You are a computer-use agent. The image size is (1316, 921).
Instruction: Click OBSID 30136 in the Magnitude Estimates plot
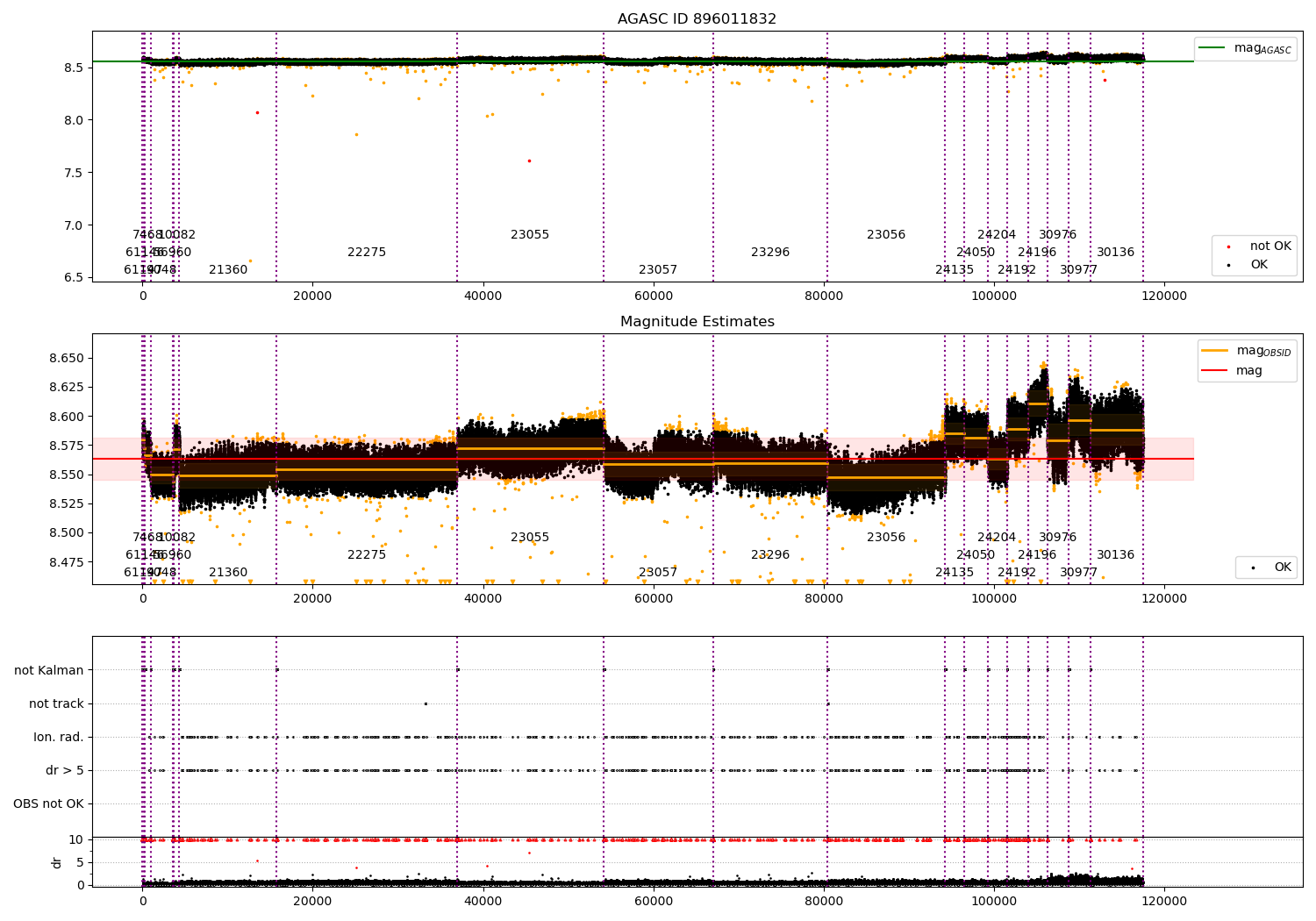(x=1115, y=555)
